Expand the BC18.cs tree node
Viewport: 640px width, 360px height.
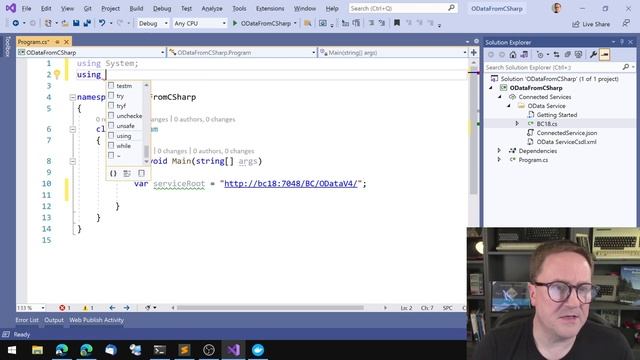coord(517,123)
